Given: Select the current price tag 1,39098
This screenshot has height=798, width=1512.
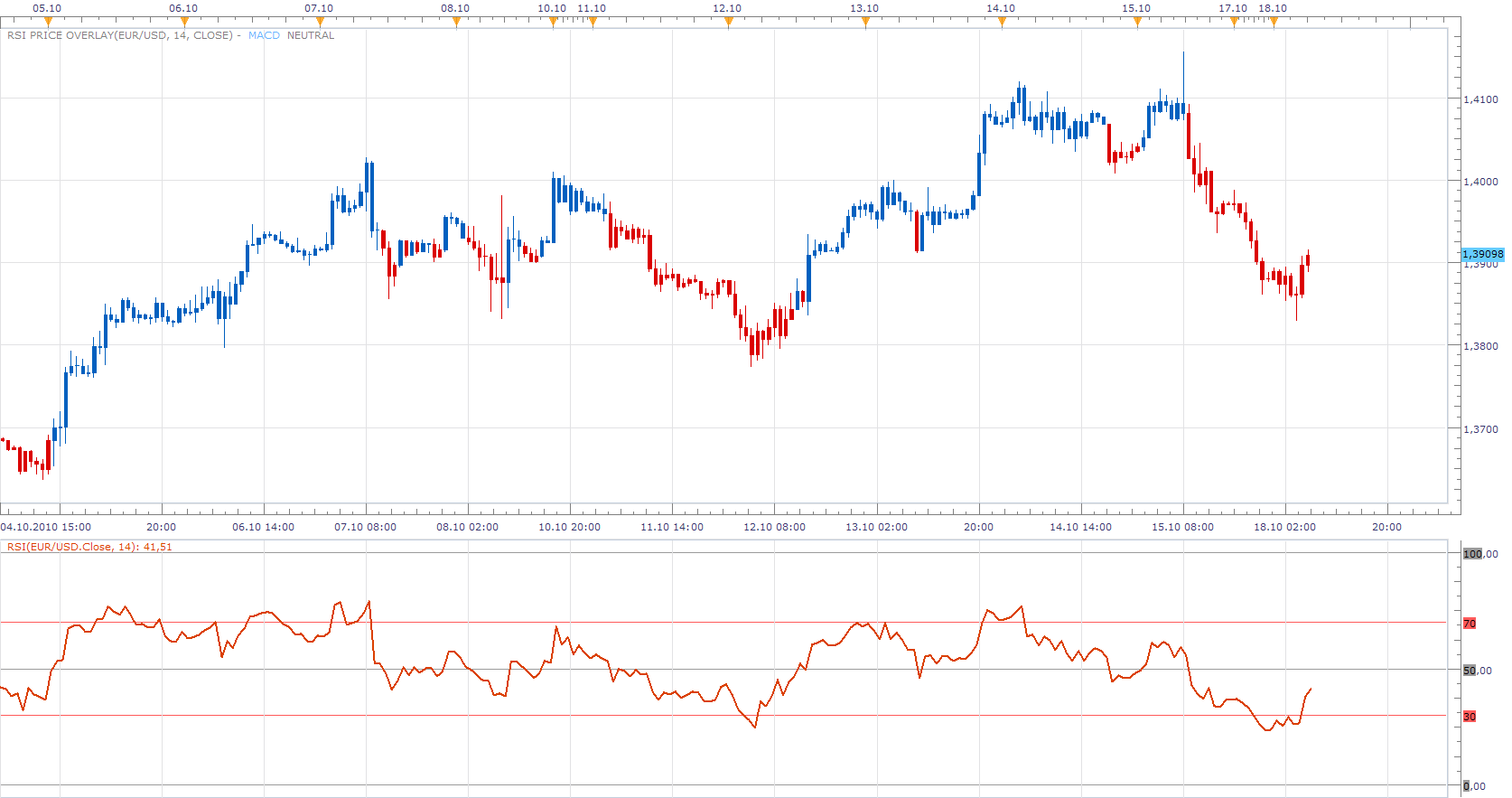Looking at the screenshot, I should [x=1483, y=254].
